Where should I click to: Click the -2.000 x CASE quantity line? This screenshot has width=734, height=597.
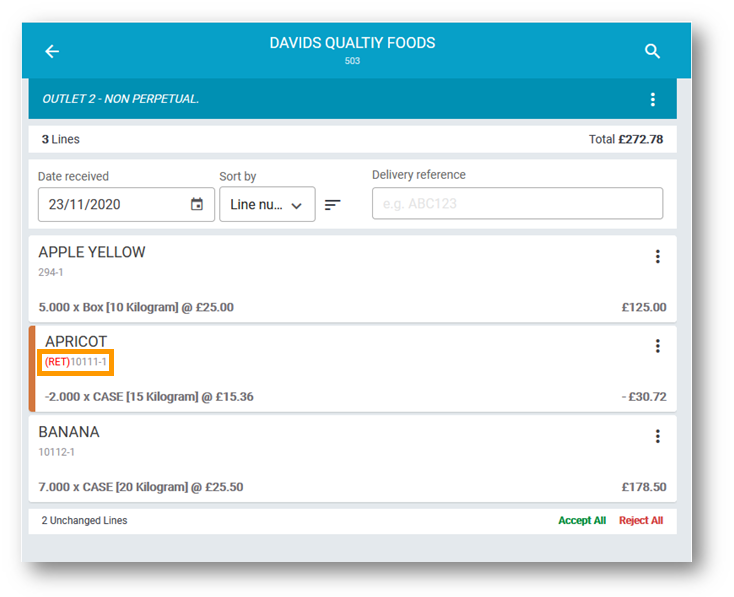click(x=149, y=397)
